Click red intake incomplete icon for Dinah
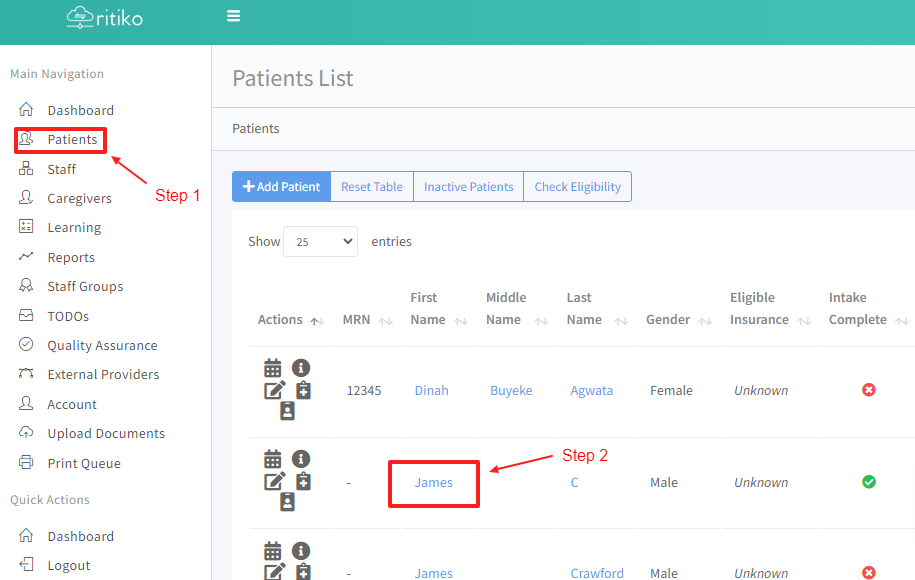Viewport: 915px width, 580px height. (x=869, y=390)
